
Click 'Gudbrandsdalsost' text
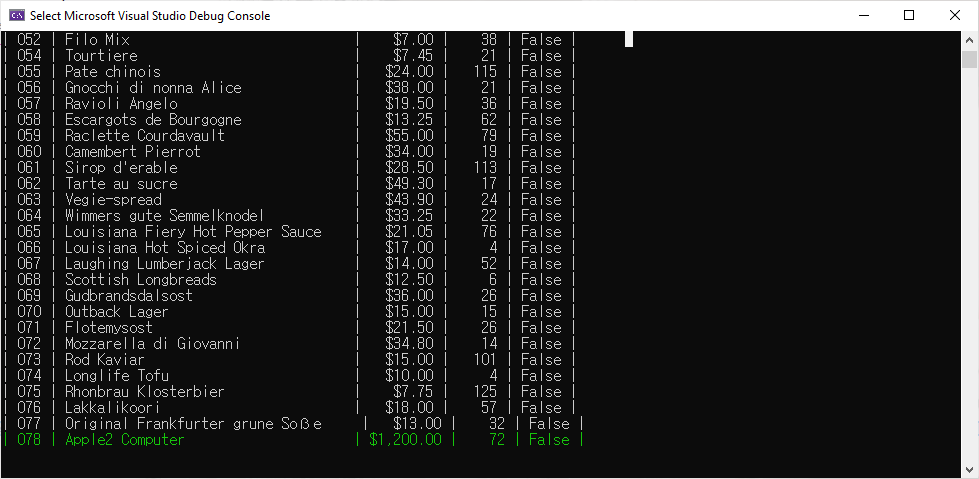129,296
